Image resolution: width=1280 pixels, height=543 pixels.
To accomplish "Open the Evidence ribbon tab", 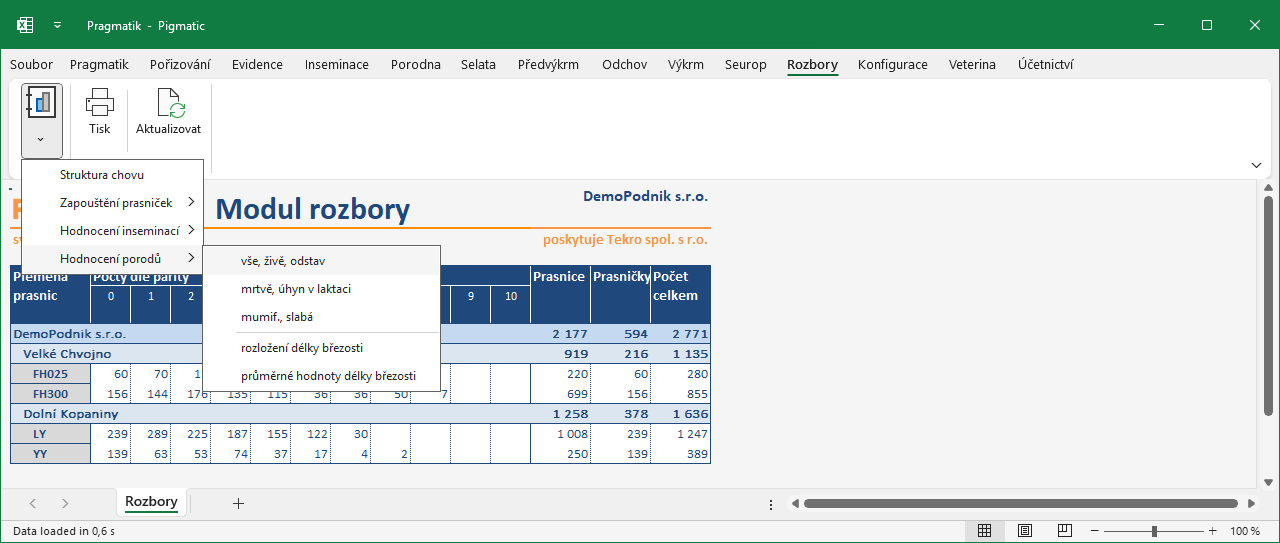I will click(x=257, y=65).
